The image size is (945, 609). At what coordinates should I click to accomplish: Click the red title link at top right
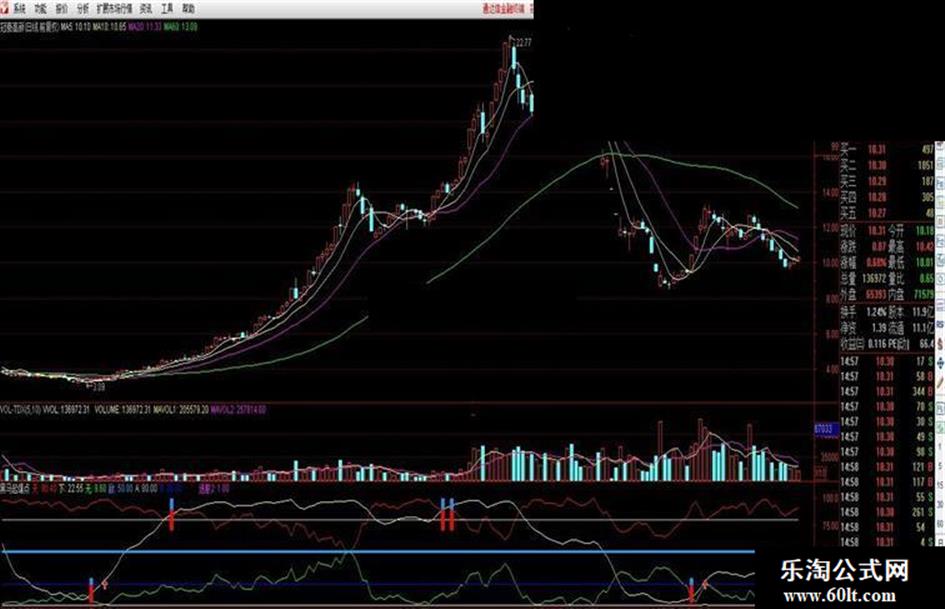pos(503,8)
